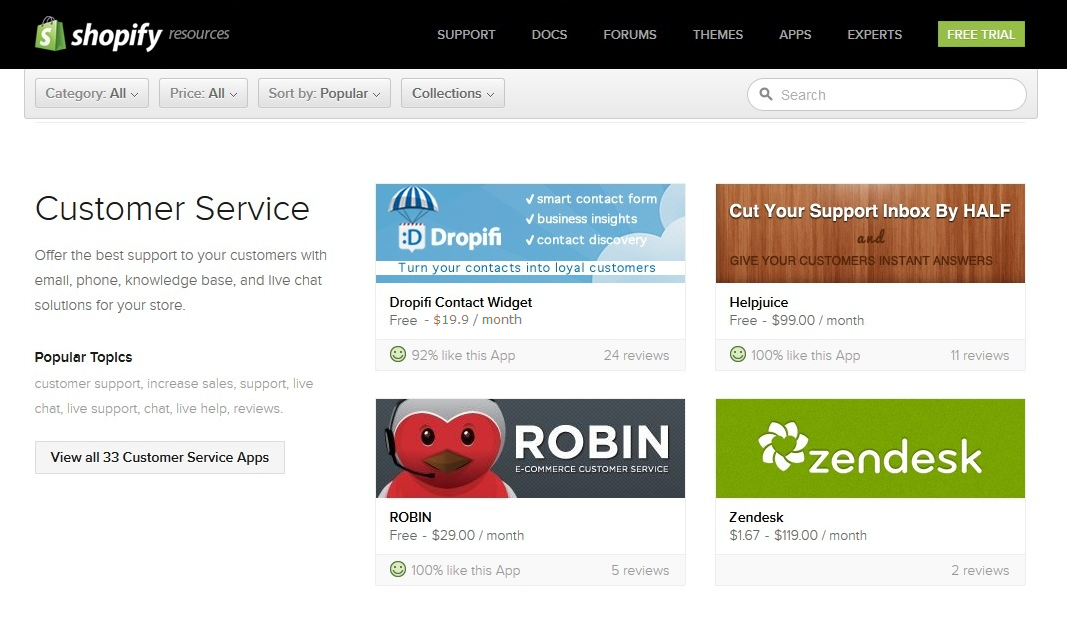Viewport: 1067px width, 639px height.
Task: Click the Shopify shopping bag logo
Action: [x=49, y=34]
